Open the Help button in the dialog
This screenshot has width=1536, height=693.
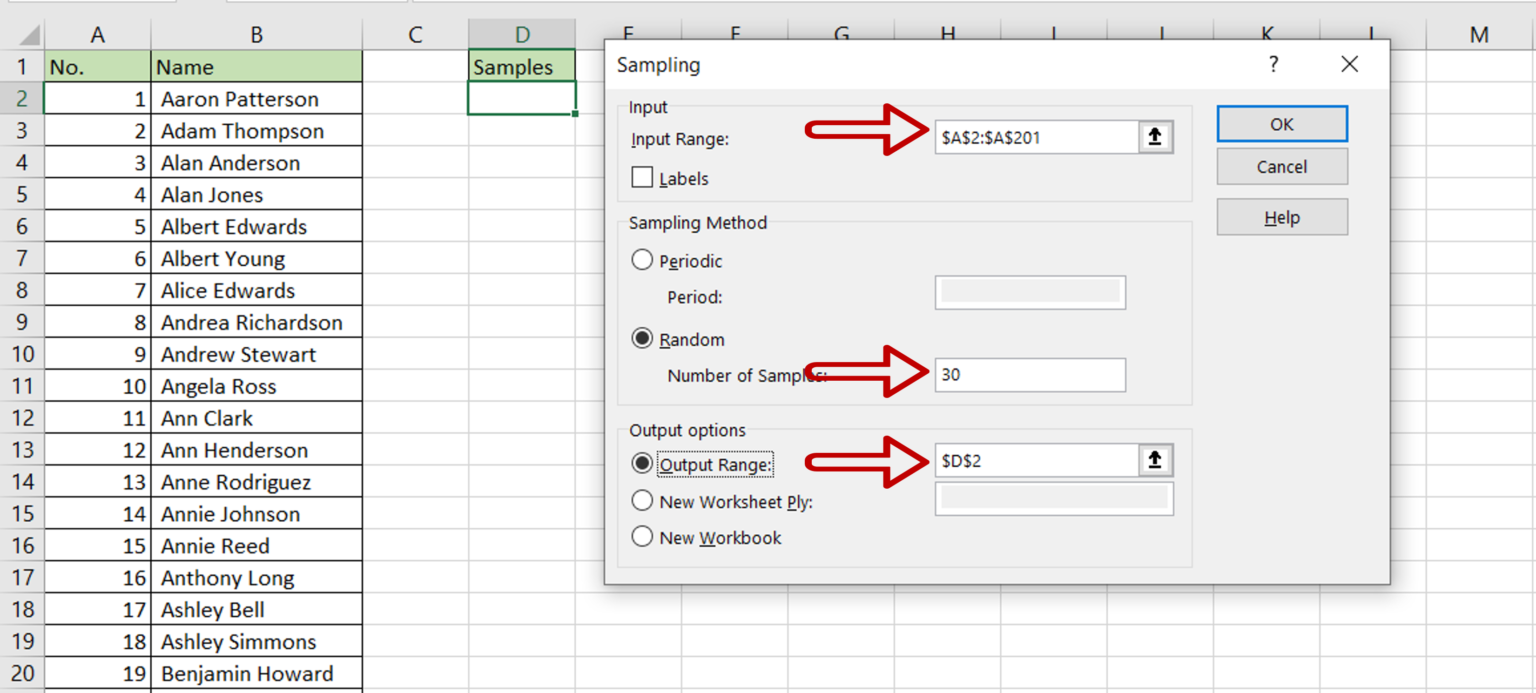[x=1282, y=217]
